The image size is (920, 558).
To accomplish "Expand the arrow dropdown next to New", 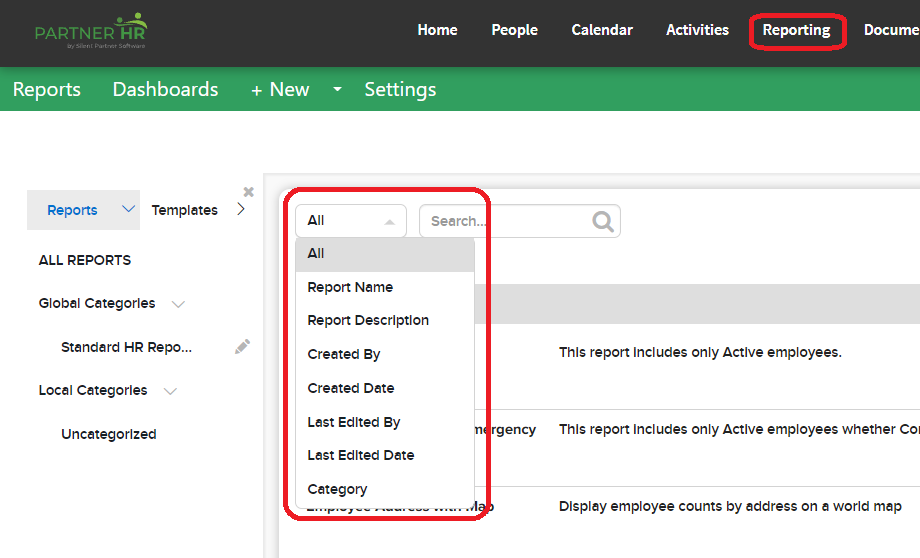I will [337, 89].
